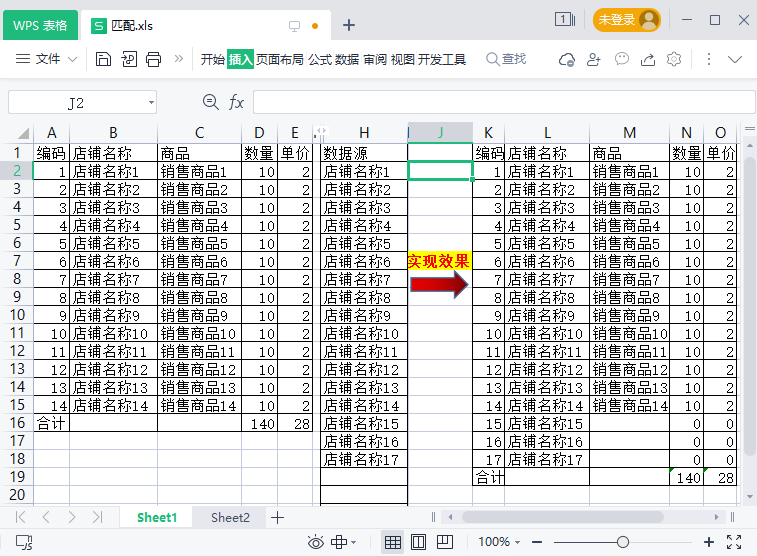Open the share export icon

point(648,59)
